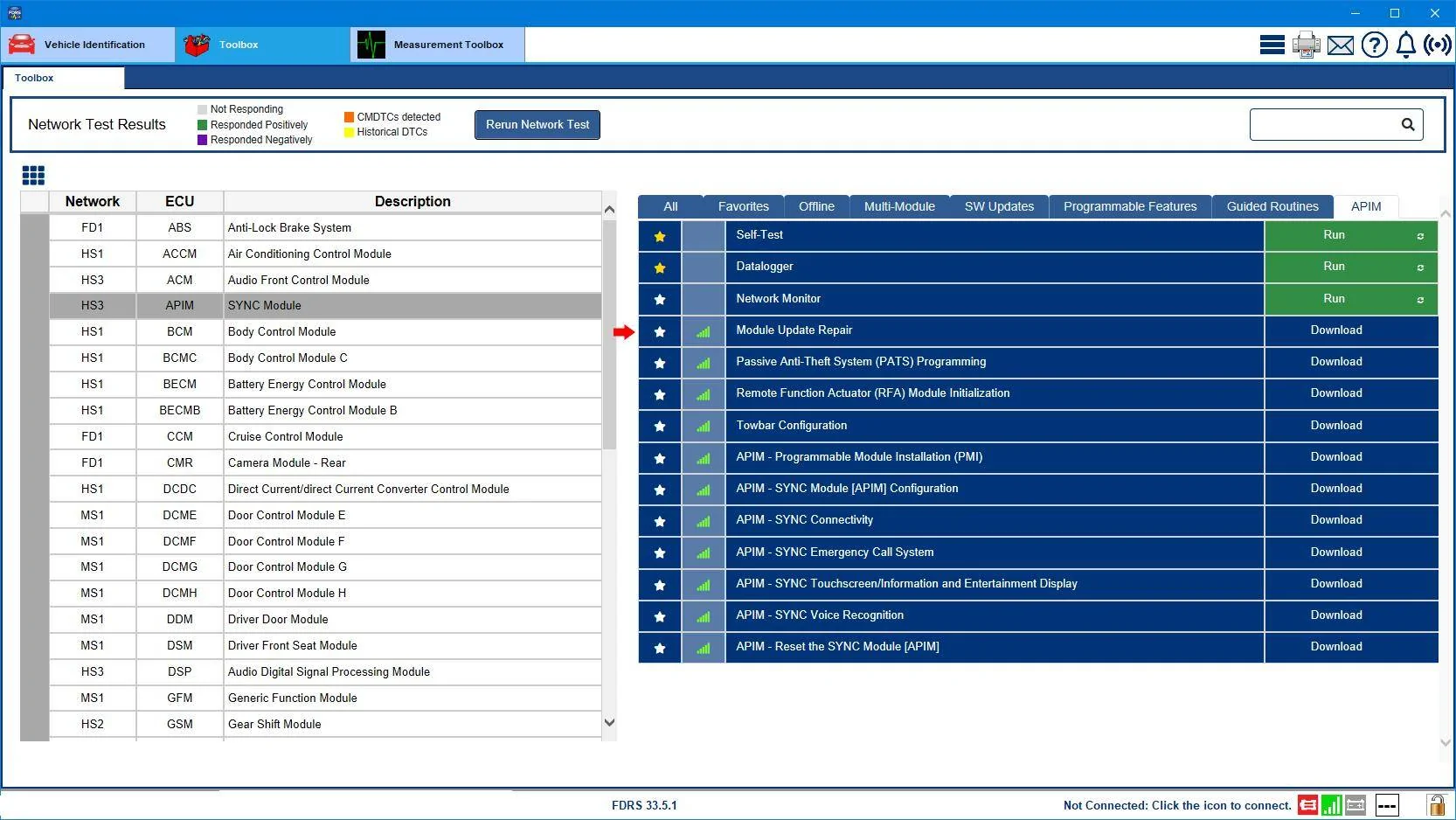Select the Camera Module - Rear row

coord(325,462)
